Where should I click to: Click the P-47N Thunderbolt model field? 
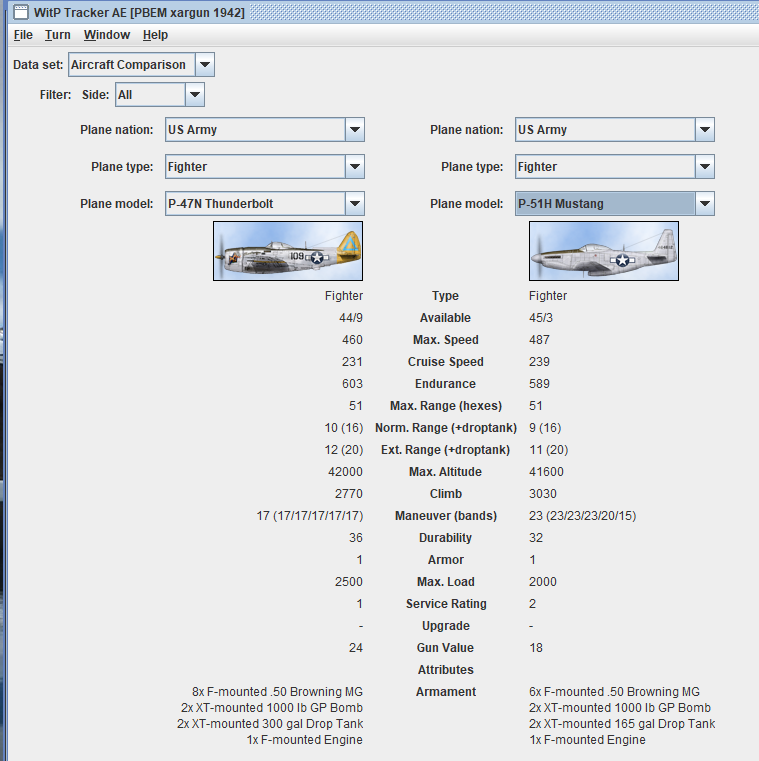pos(256,203)
